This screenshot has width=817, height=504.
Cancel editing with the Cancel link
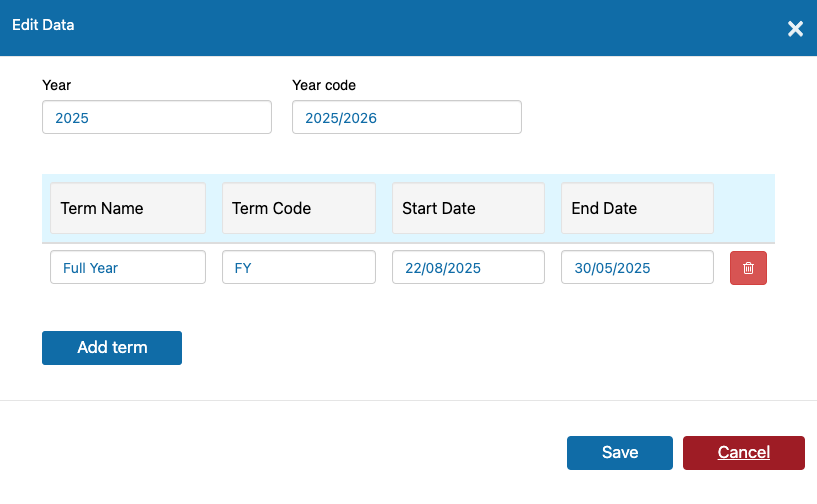coord(744,453)
